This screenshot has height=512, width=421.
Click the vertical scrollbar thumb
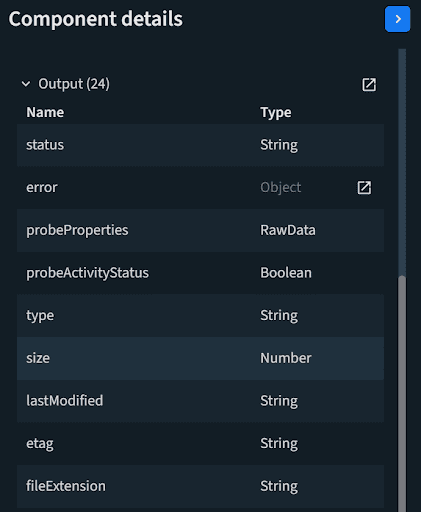(x=402, y=393)
